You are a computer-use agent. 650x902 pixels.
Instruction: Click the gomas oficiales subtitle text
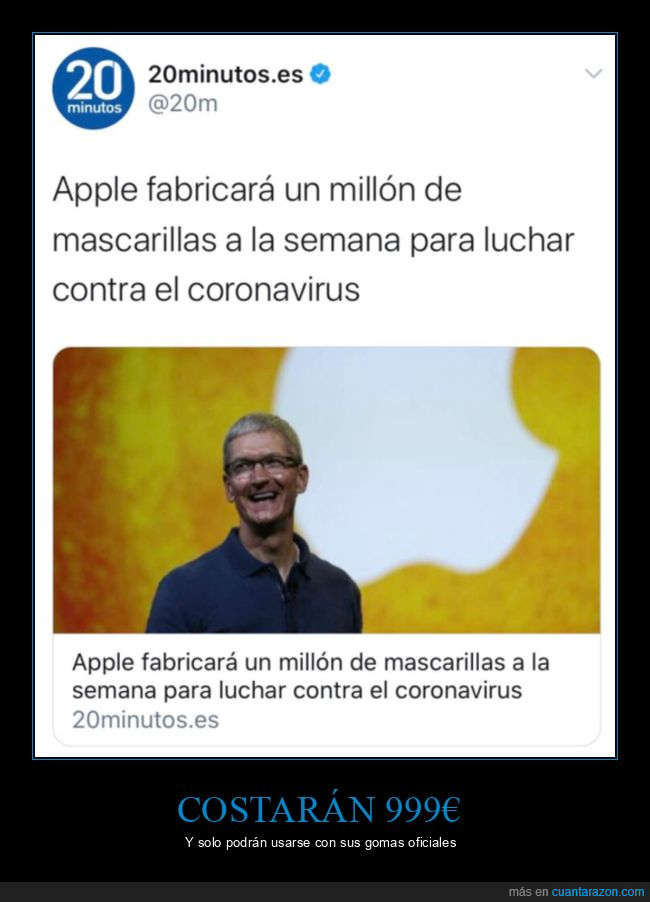point(320,842)
